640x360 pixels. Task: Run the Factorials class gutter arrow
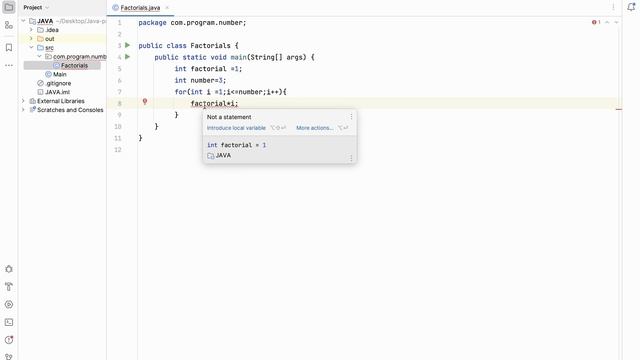point(127,45)
